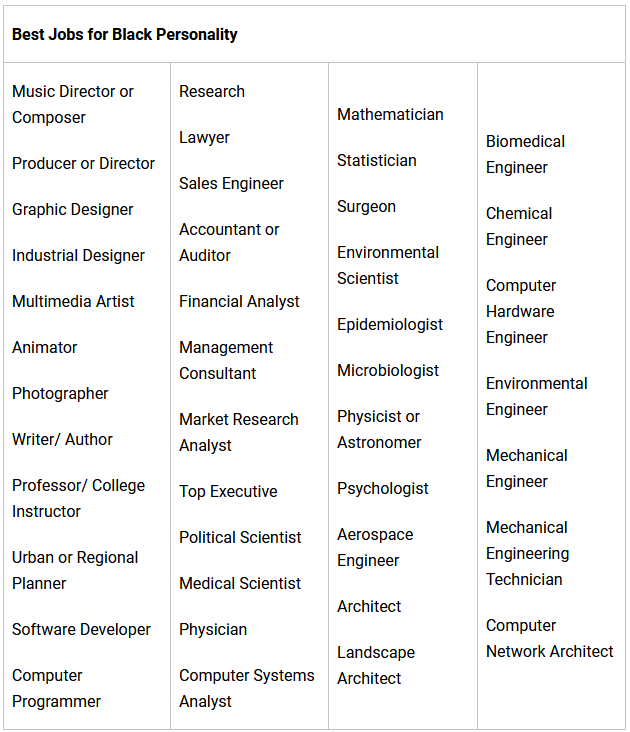Screen dimensions: 630x732
Task: Select Financial Analyst job title
Action: [x=239, y=301]
